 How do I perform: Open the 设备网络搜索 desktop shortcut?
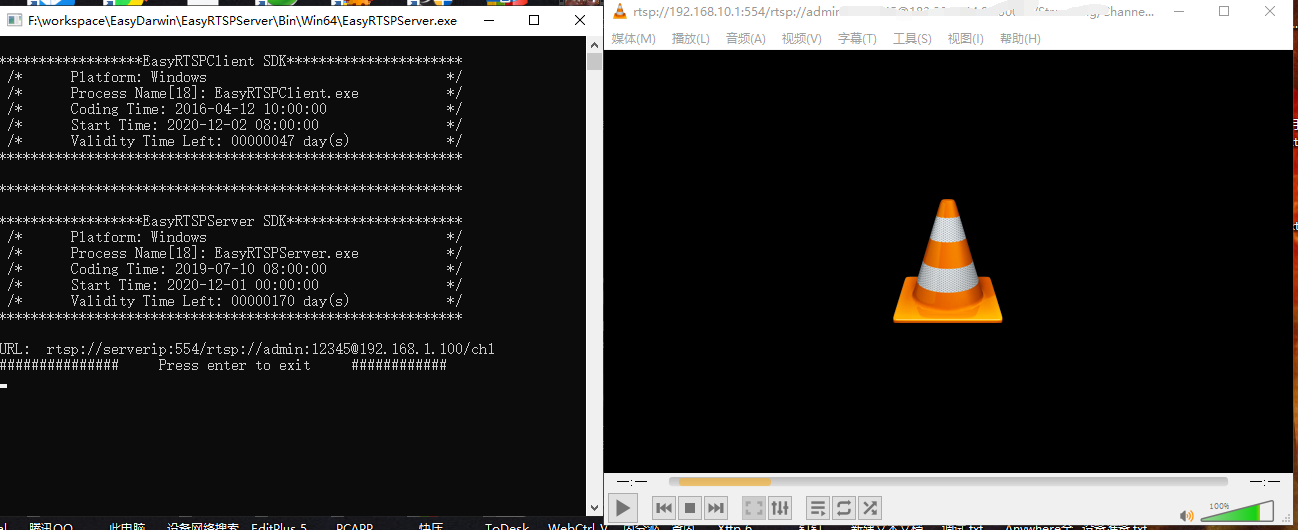click(203, 526)
